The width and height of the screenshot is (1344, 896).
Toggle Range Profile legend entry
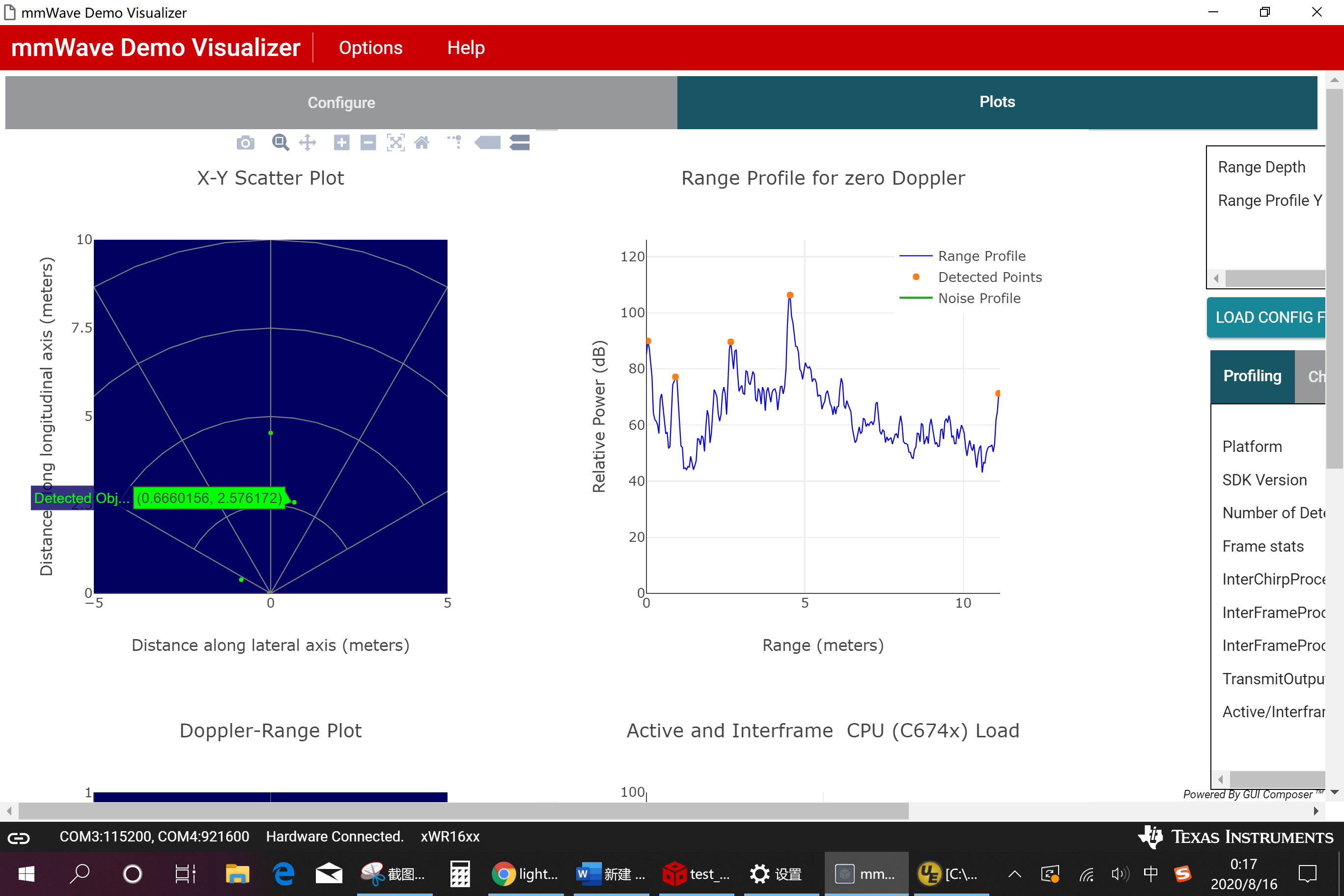981,256
